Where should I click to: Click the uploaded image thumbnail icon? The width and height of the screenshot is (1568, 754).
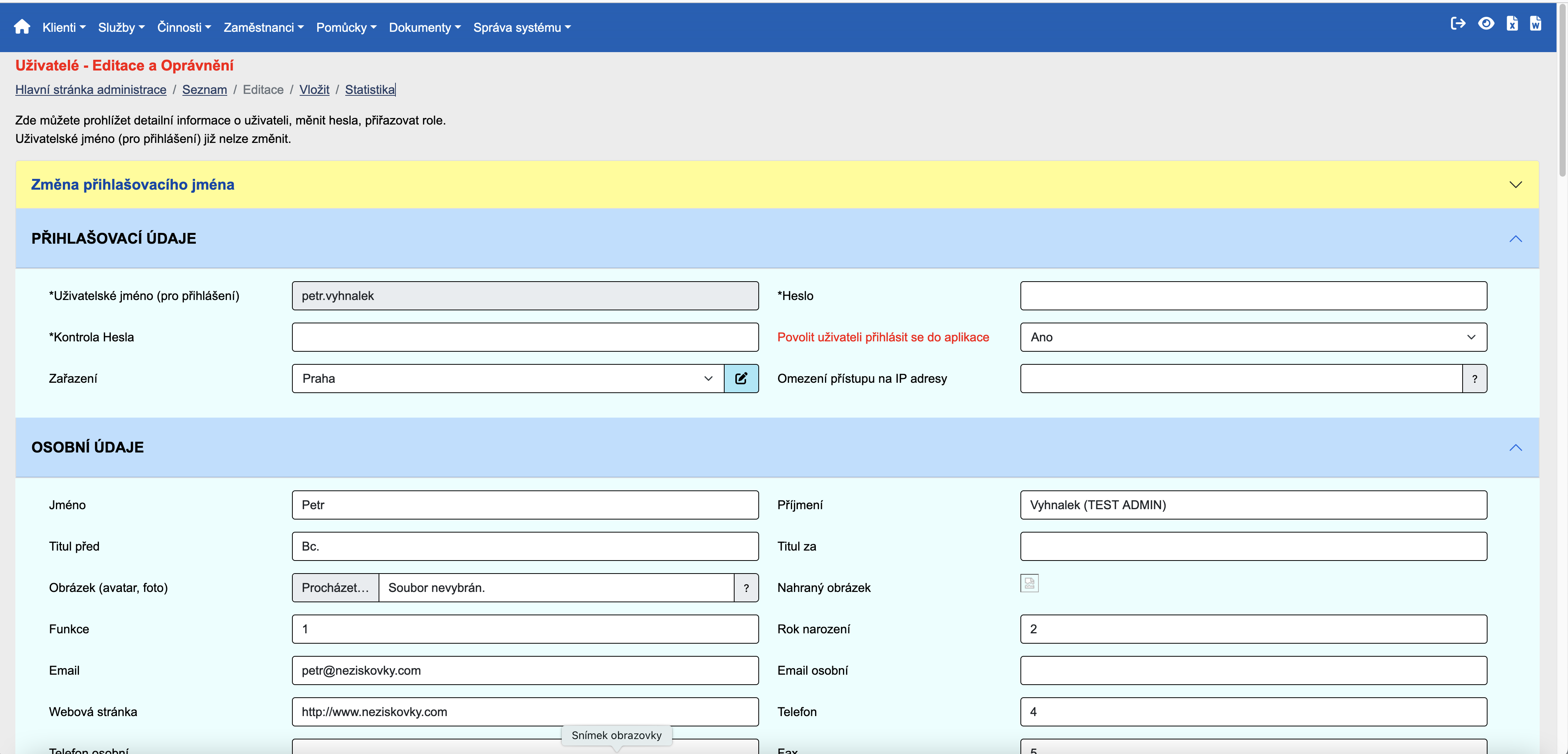[1029, 583]
